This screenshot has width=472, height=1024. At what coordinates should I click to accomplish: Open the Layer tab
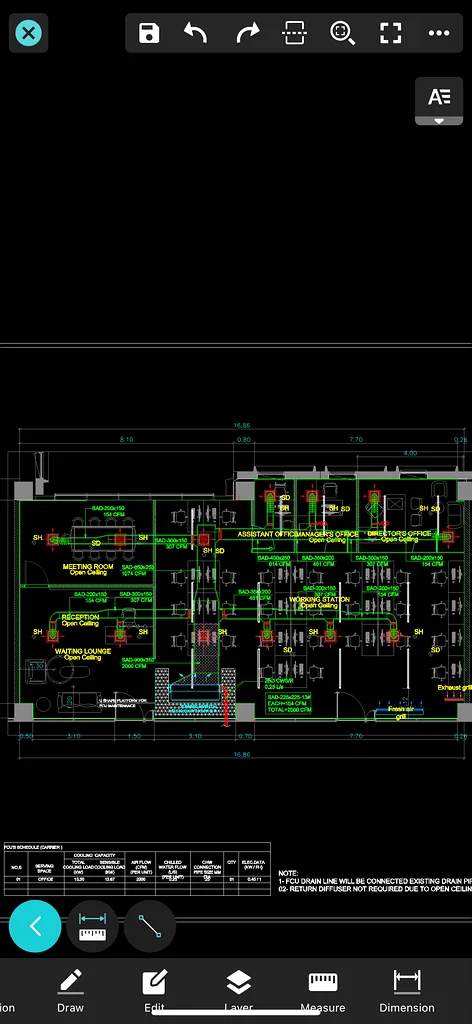click(239, 991)
